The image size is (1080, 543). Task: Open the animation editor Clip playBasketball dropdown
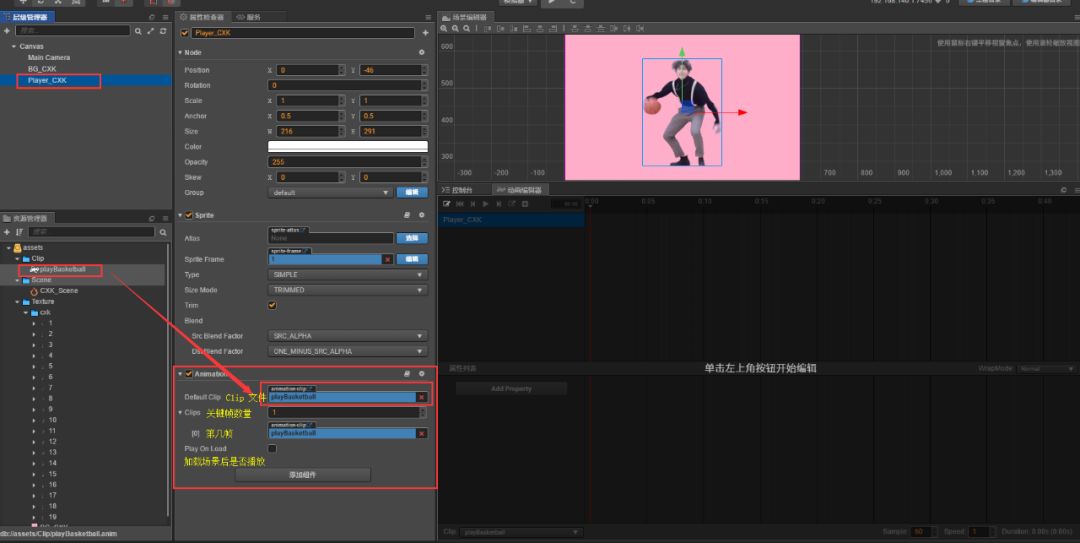click(x=521, y=532)
